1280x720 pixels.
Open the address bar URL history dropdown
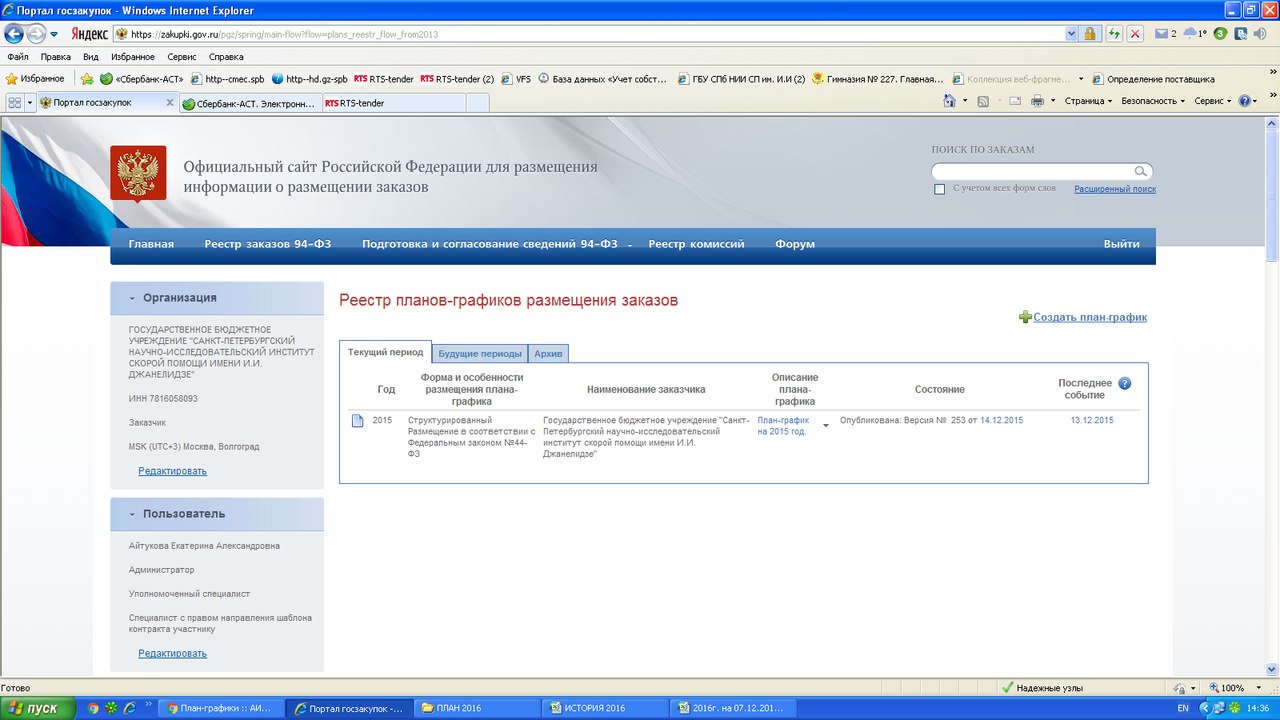coord(1071,34)
